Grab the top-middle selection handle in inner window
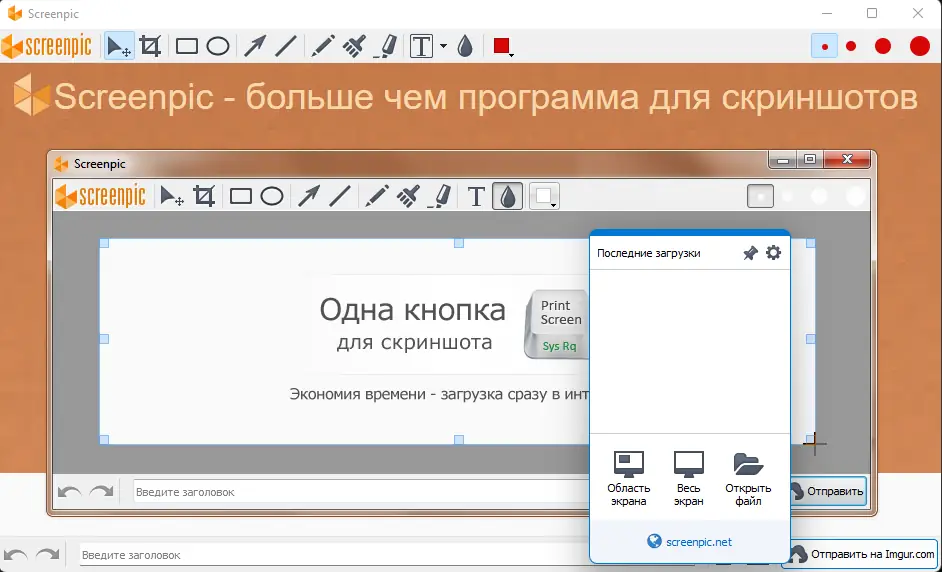The image size is (942, 572). 459,243
